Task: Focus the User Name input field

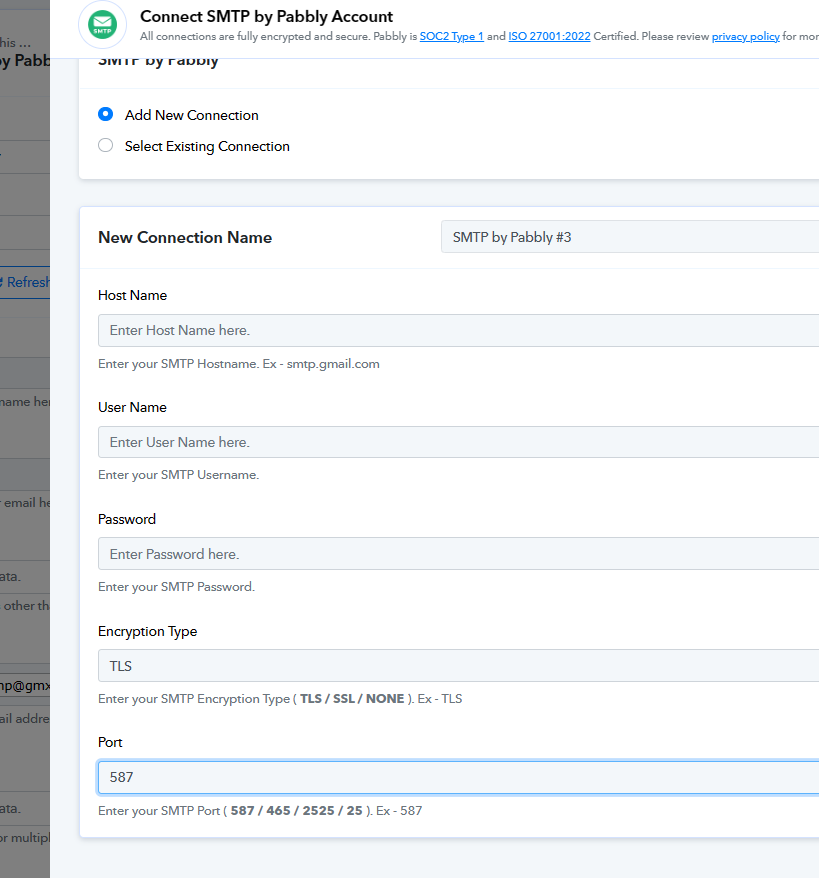Action: pyautogui.click(x=458, y=442)
